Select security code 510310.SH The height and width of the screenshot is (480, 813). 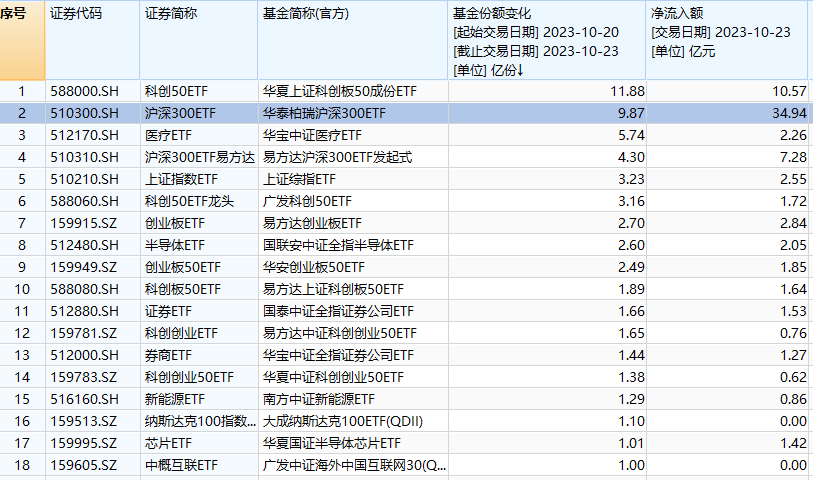85,157
